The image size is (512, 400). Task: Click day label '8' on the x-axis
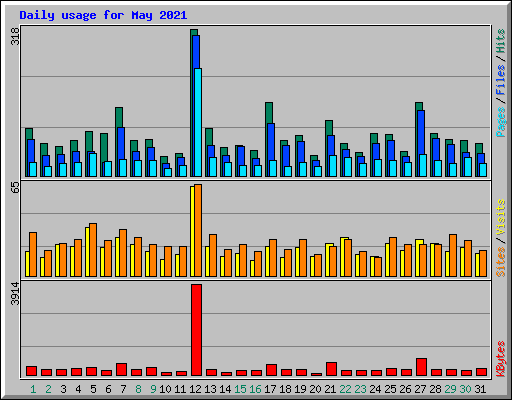tap(138, 389)
